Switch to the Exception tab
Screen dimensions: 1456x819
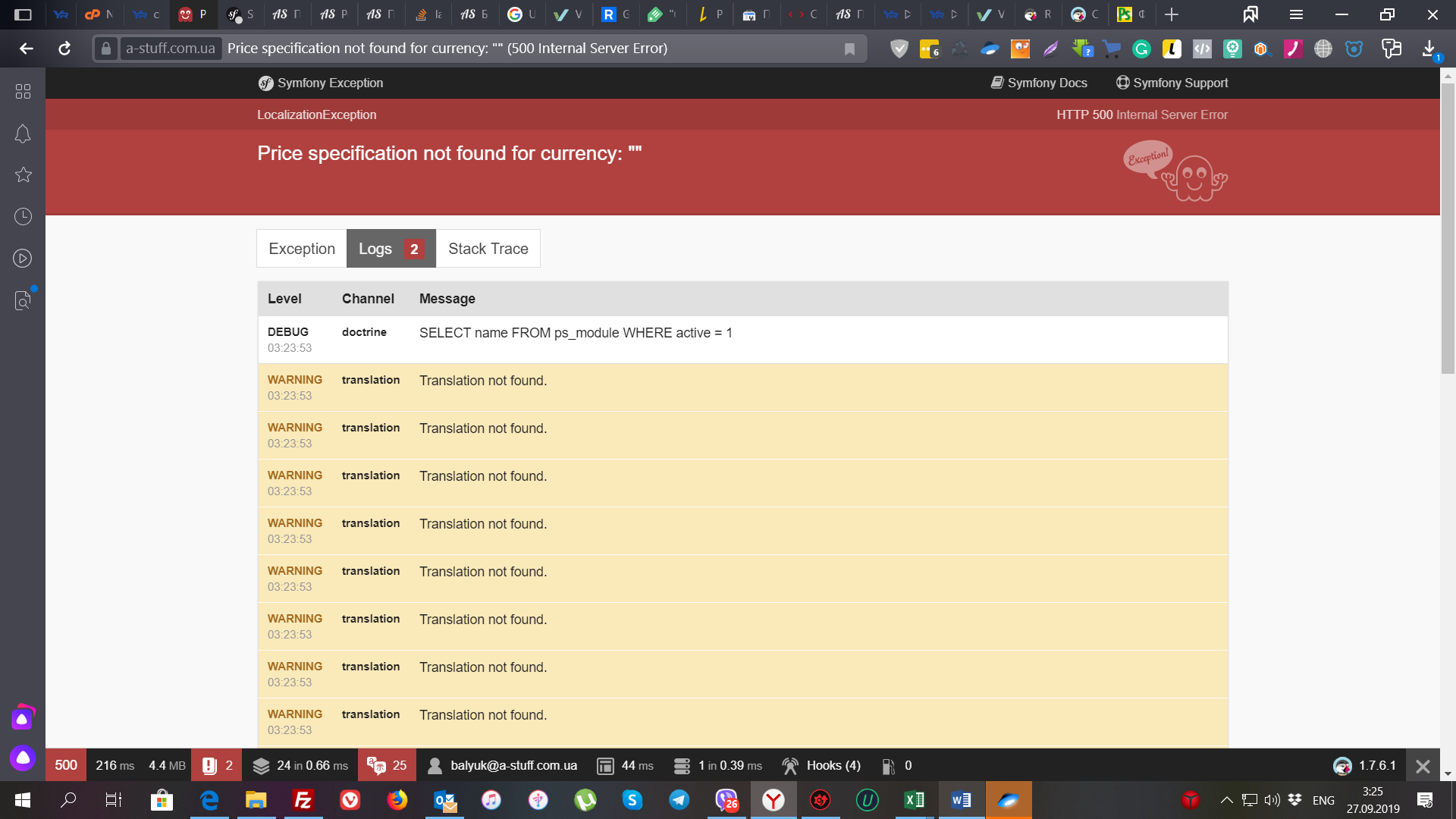tap(301, 248)
